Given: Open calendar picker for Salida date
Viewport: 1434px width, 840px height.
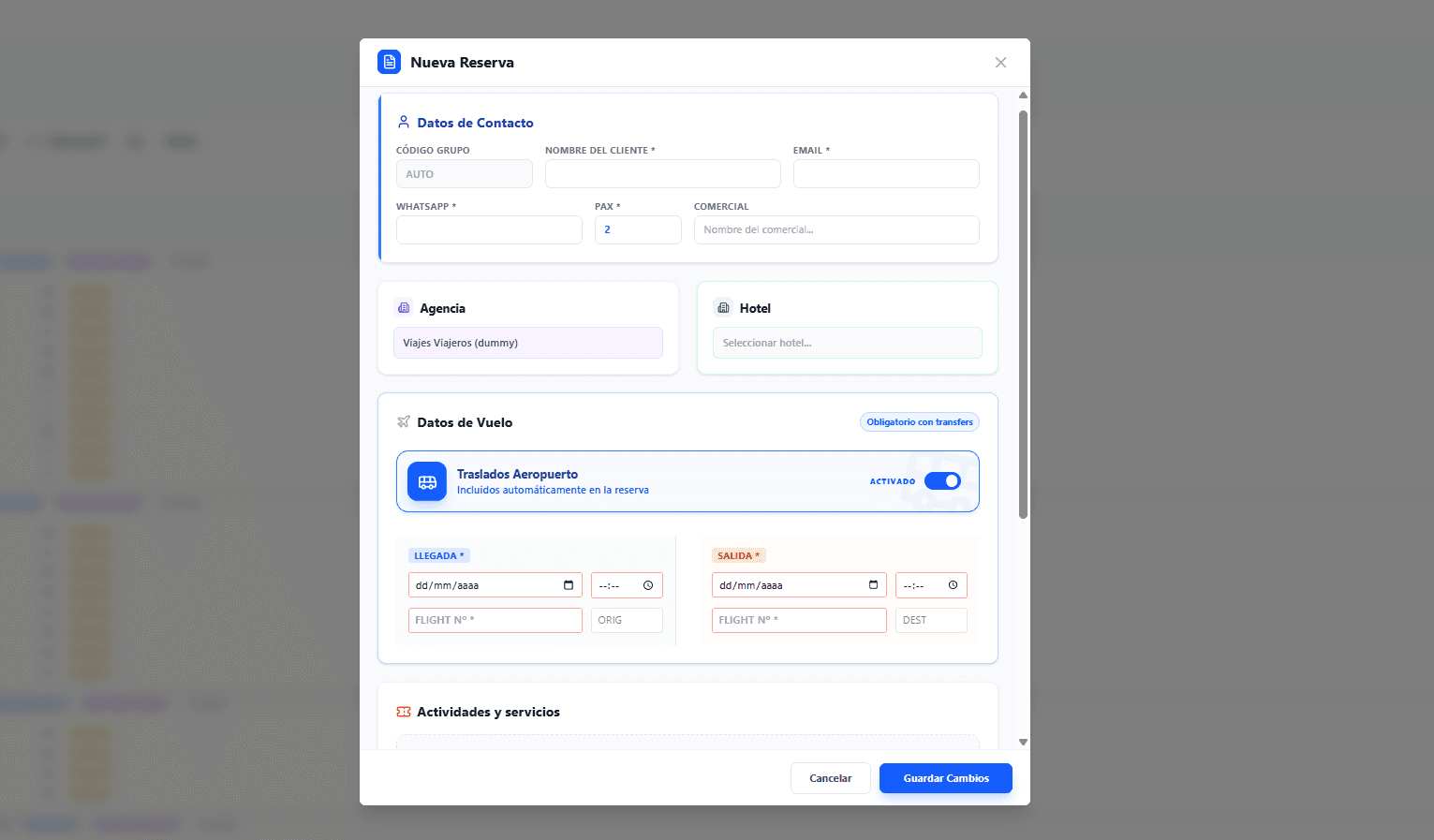Looking at the screenshot, I should tap(873, 585).
